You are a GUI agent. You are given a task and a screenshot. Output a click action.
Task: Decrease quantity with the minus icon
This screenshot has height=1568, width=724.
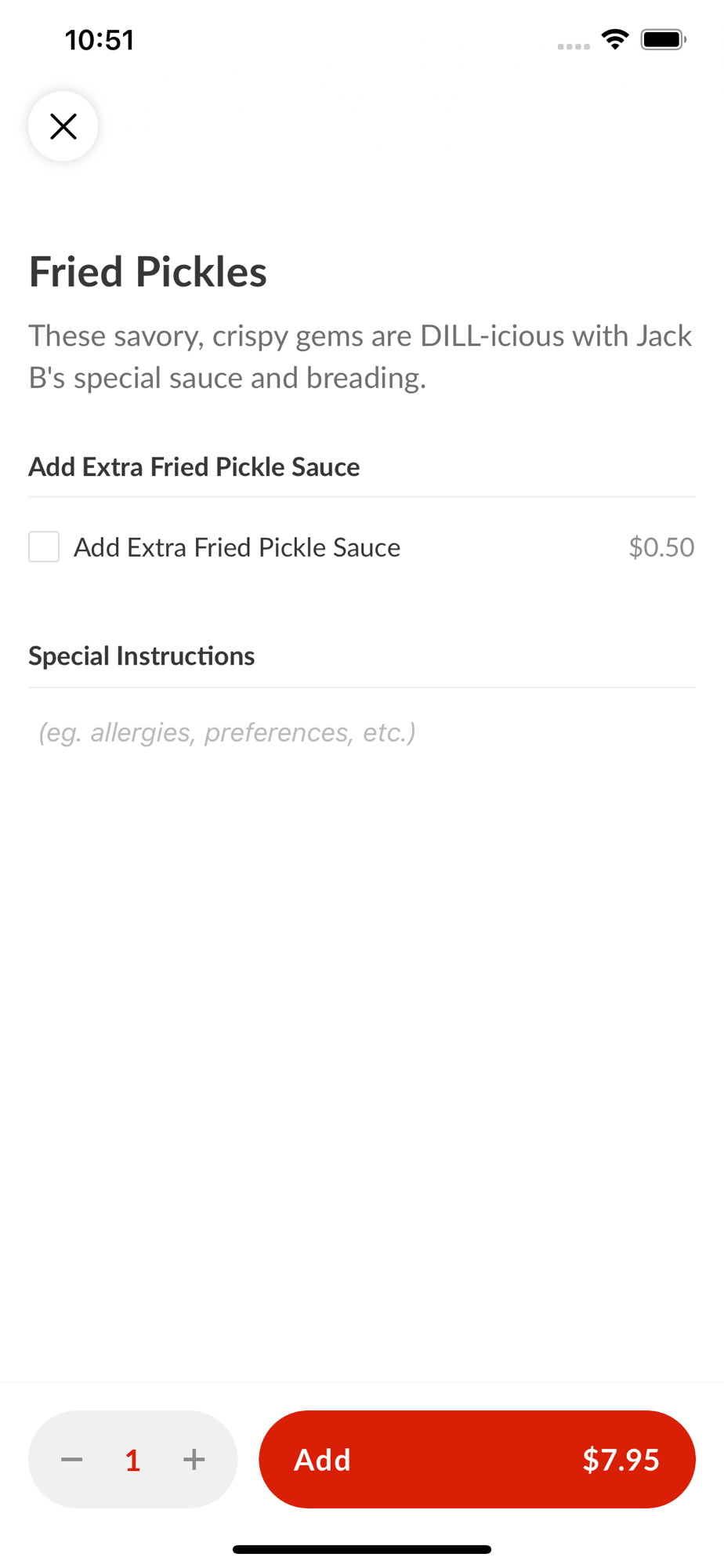coord(72,1459)
